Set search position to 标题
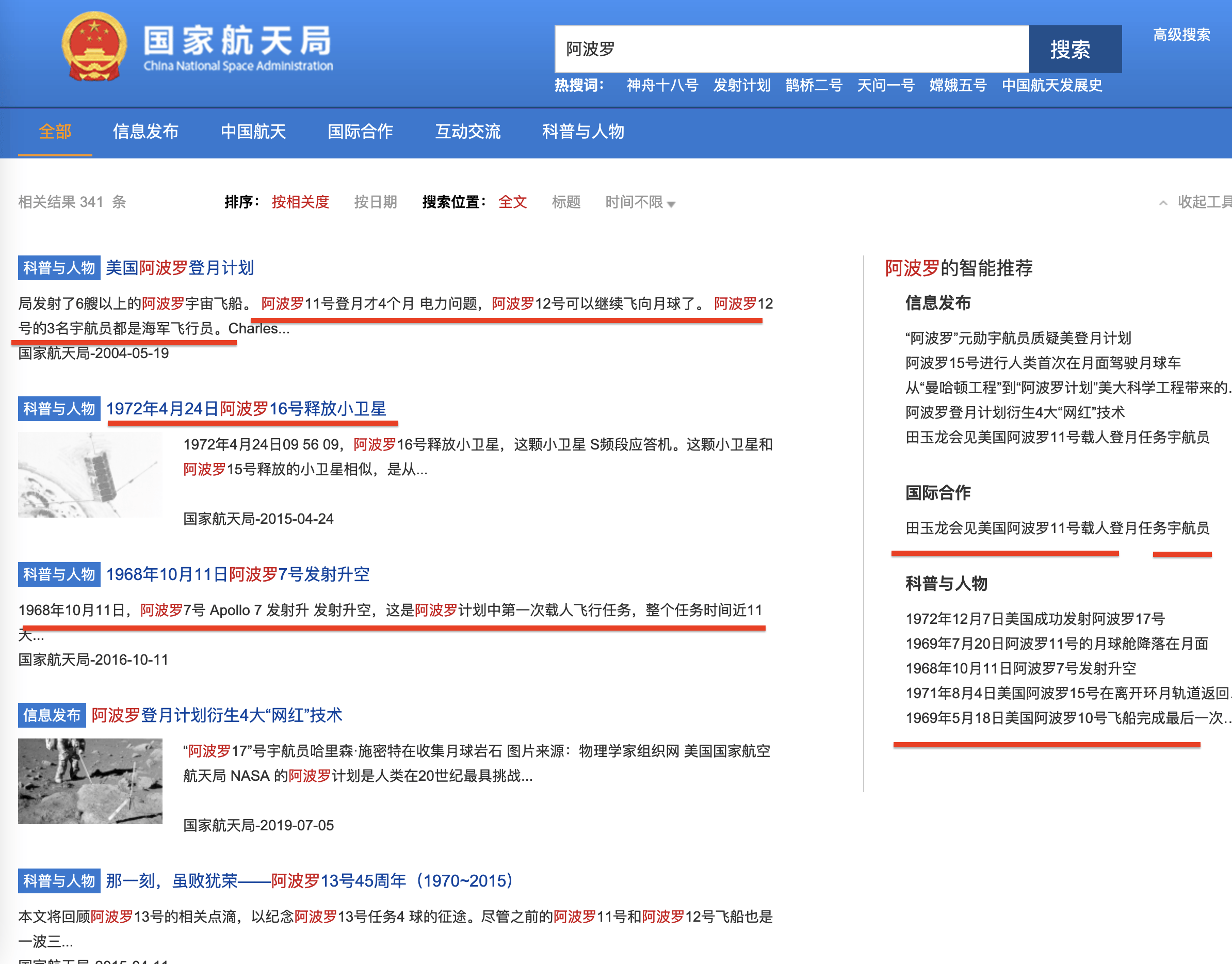Screen dimensions: 1232x964 point(566,202)
